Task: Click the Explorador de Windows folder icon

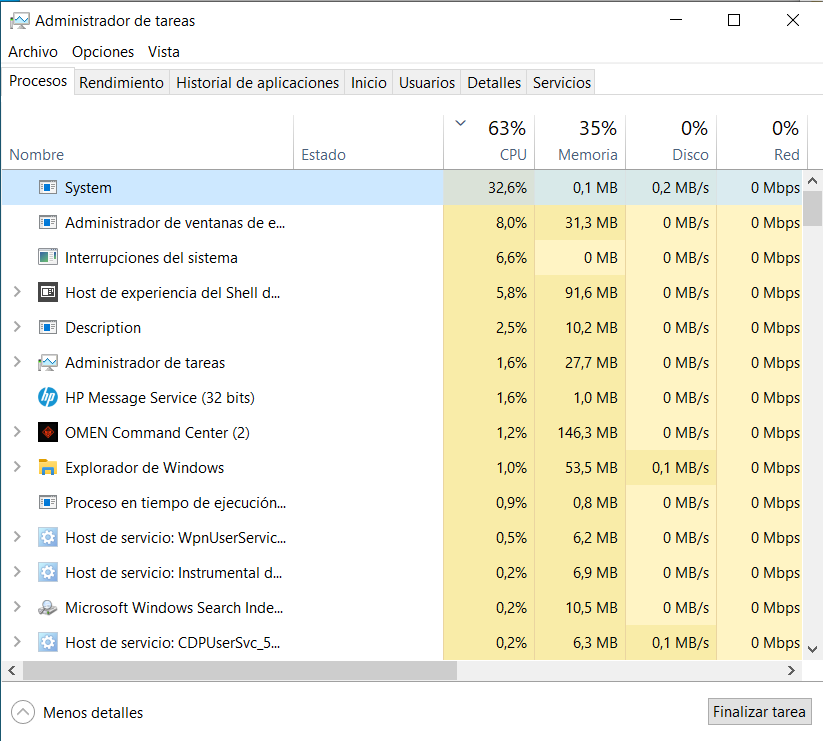Action: pyautogui.click(x=48, y=468)
